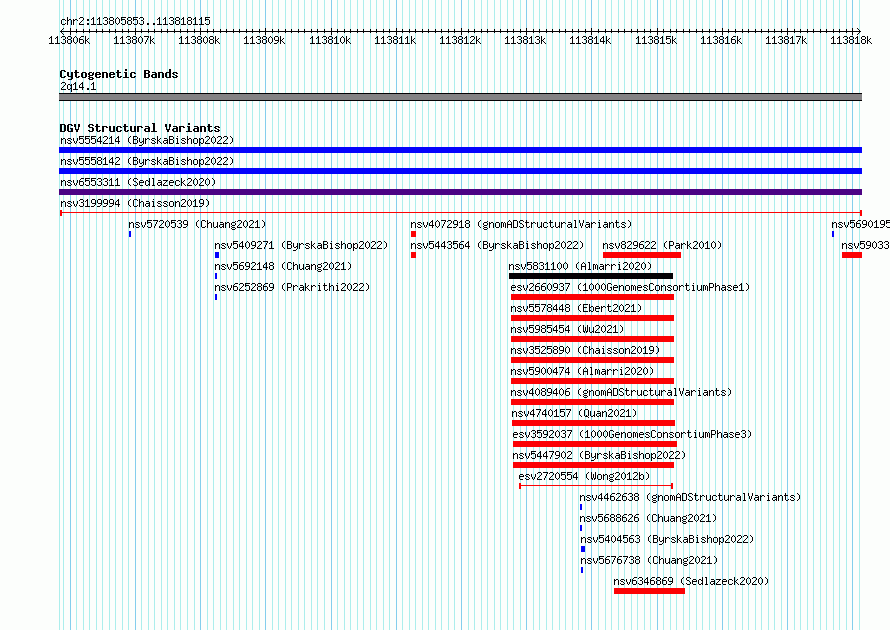The height and width of the screenshot is (630, 890).
Task: Click the 113806k ruler tick label
Action: 69,40
